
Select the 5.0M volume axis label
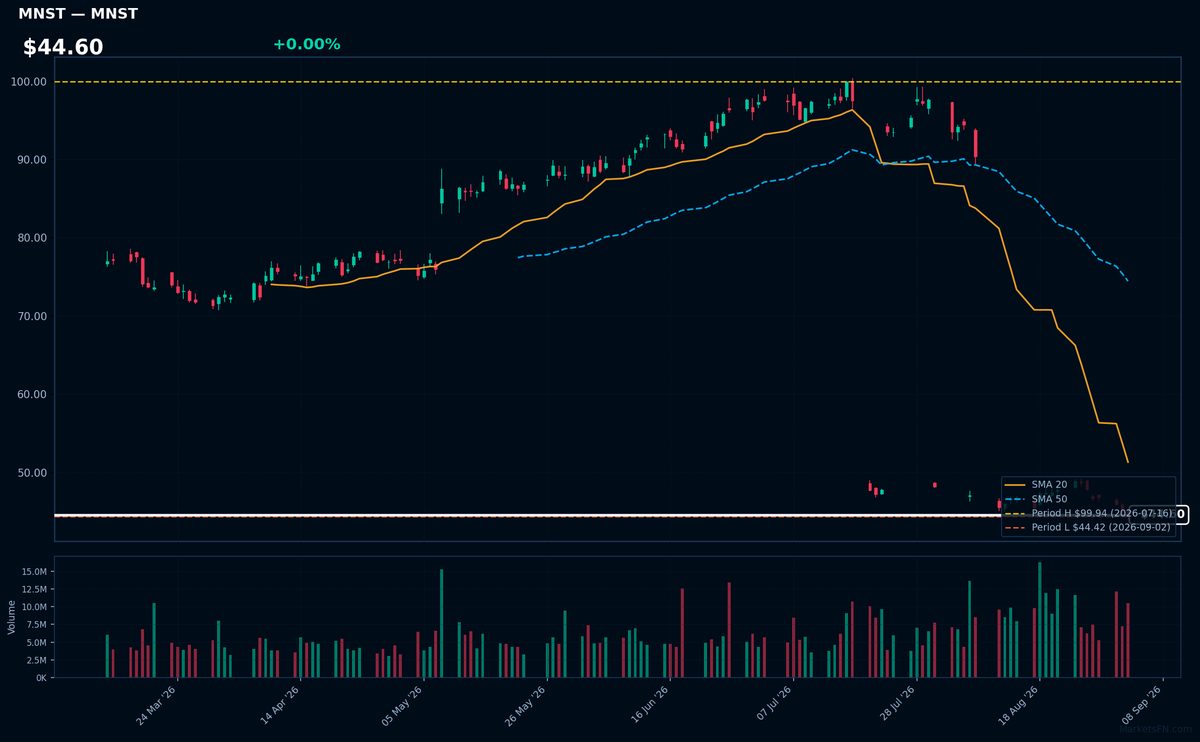click(x=37, y=642)
